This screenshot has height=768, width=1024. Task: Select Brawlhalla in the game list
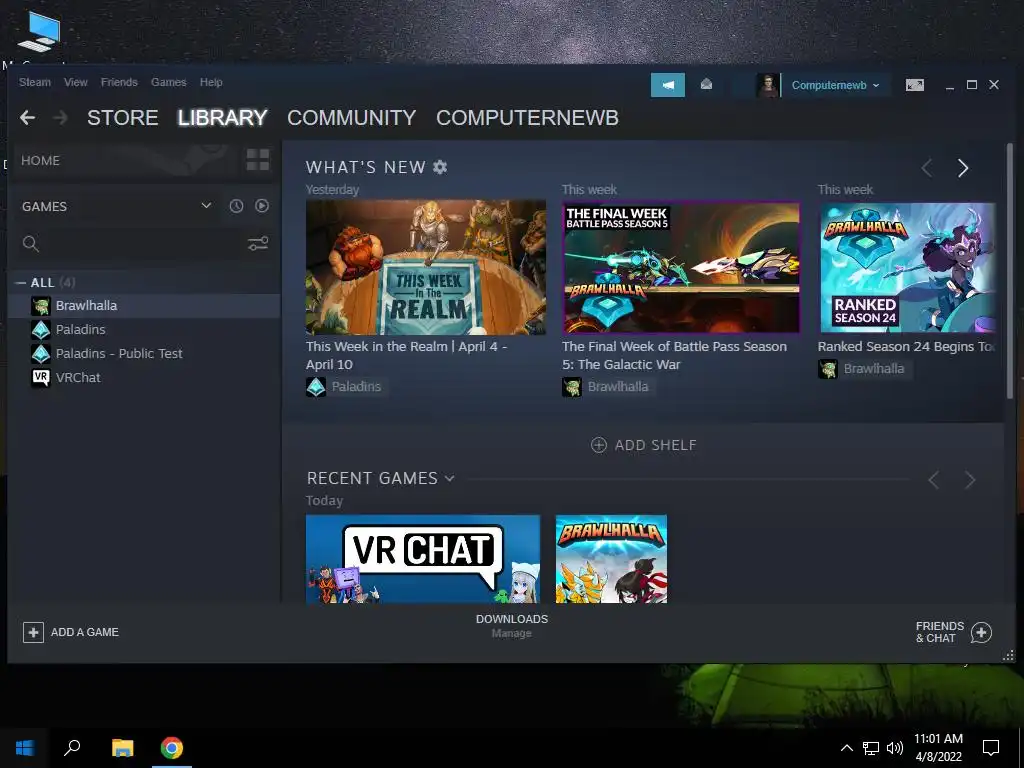click(x=144, y=306)
